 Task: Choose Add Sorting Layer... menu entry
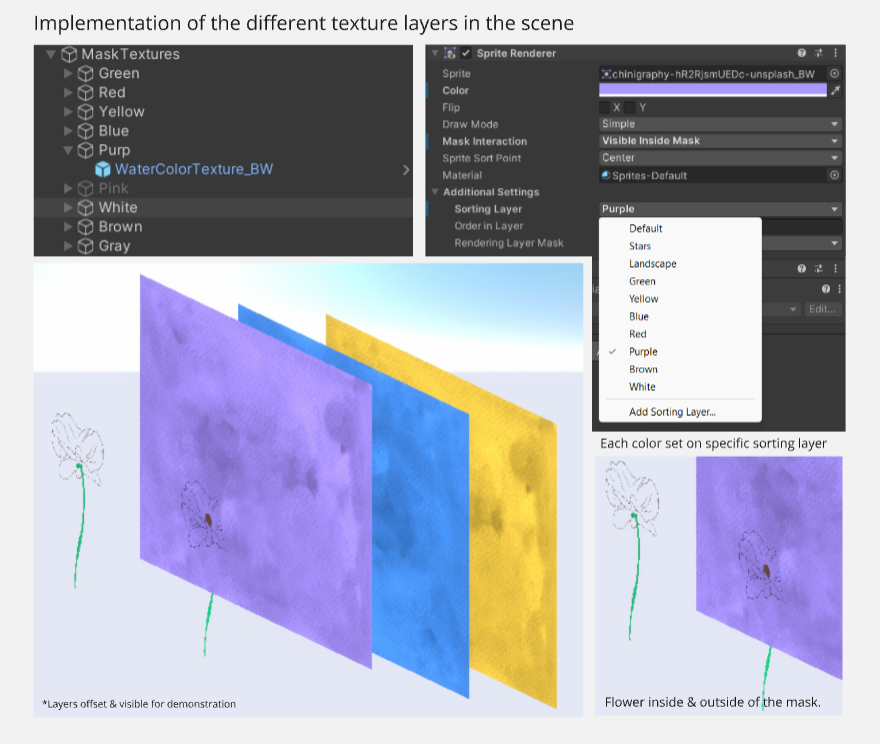[x=671, y=412]
